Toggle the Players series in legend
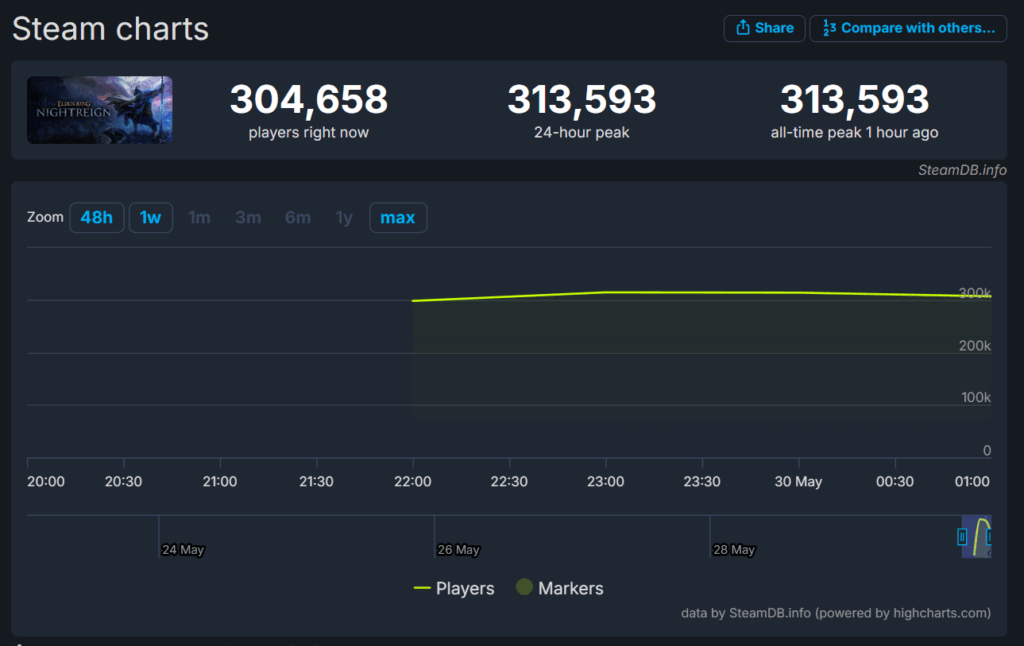 pos(454,589)
